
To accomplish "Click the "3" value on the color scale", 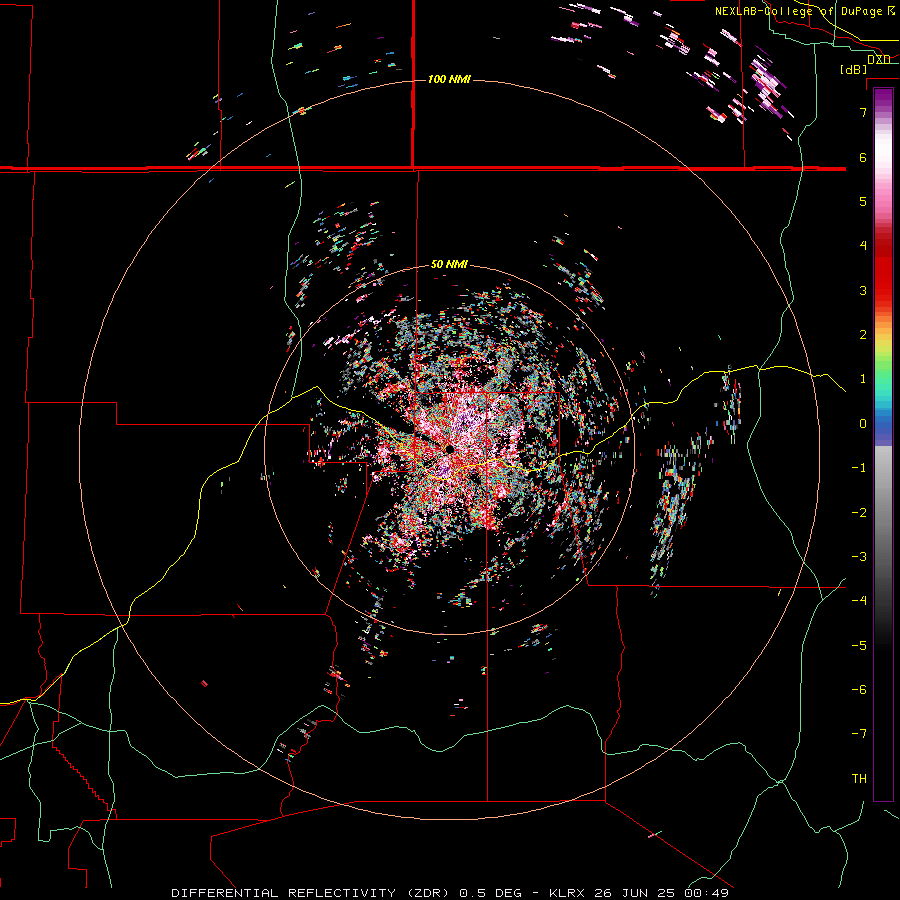I will coord(863,290).
